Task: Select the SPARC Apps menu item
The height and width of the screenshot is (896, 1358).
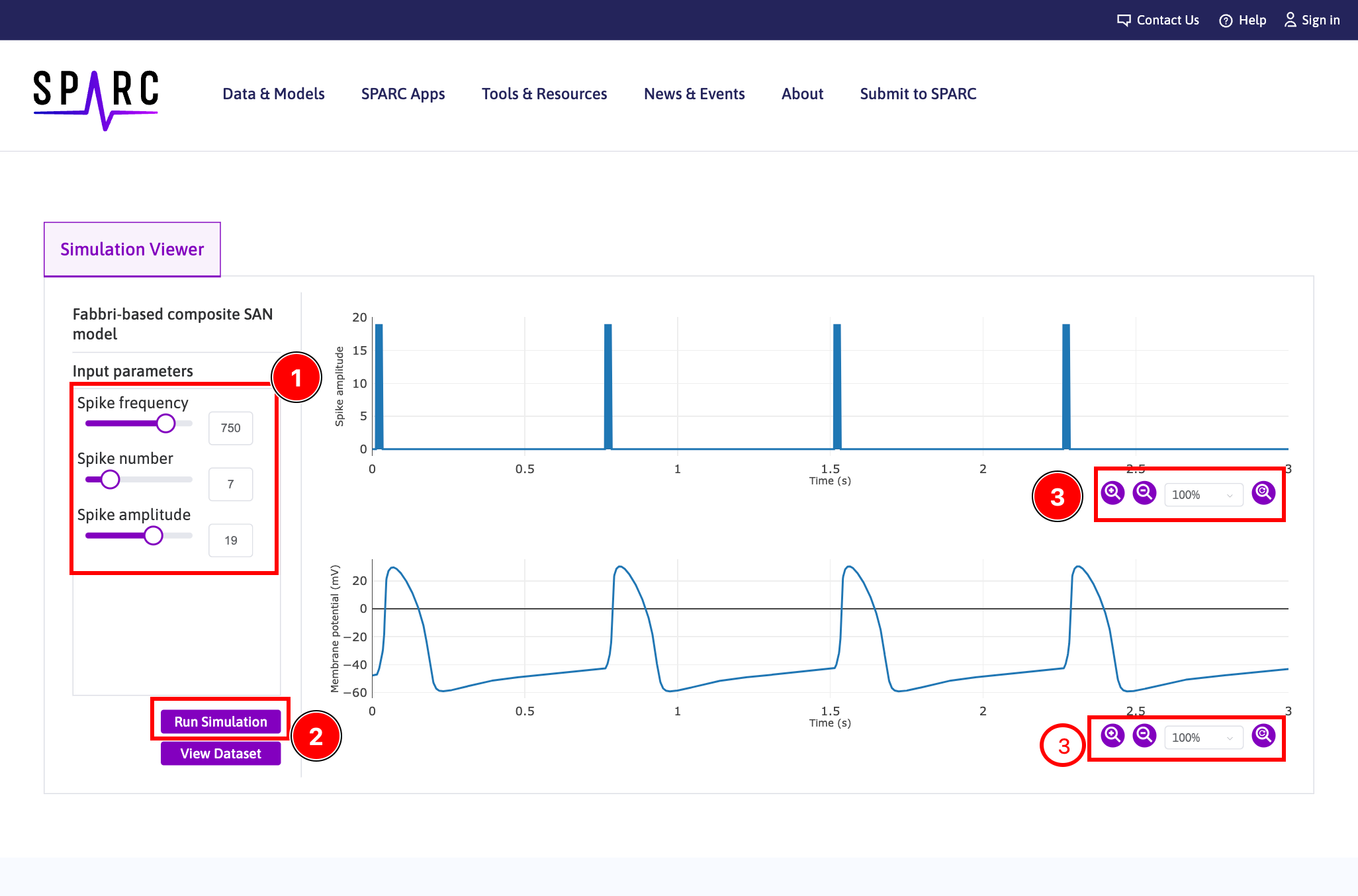Action: (404, 94)
